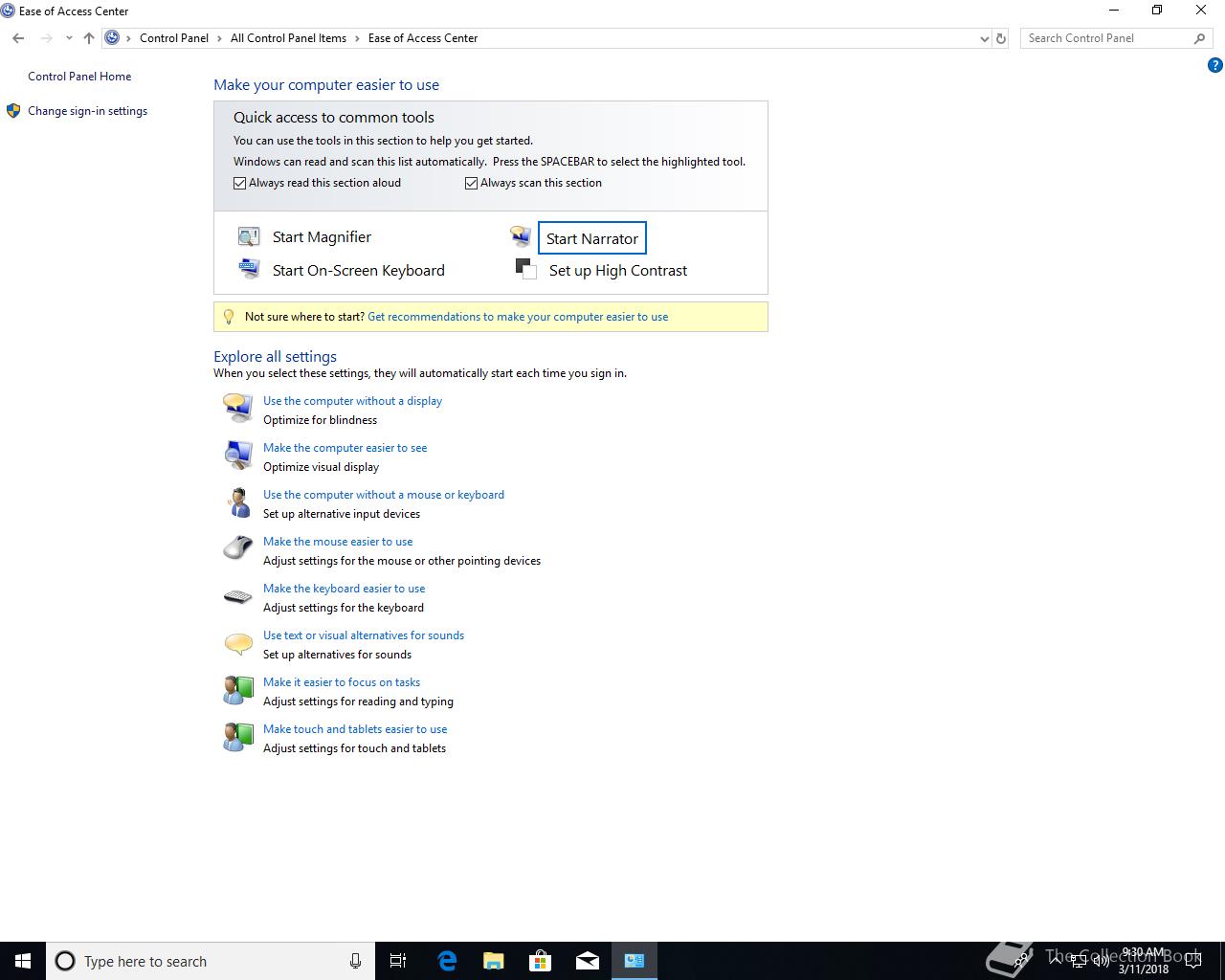Click the lightbulb recommendation icon
The image size is (1225, 980).
pyautogui.click(x=228, y=317)
